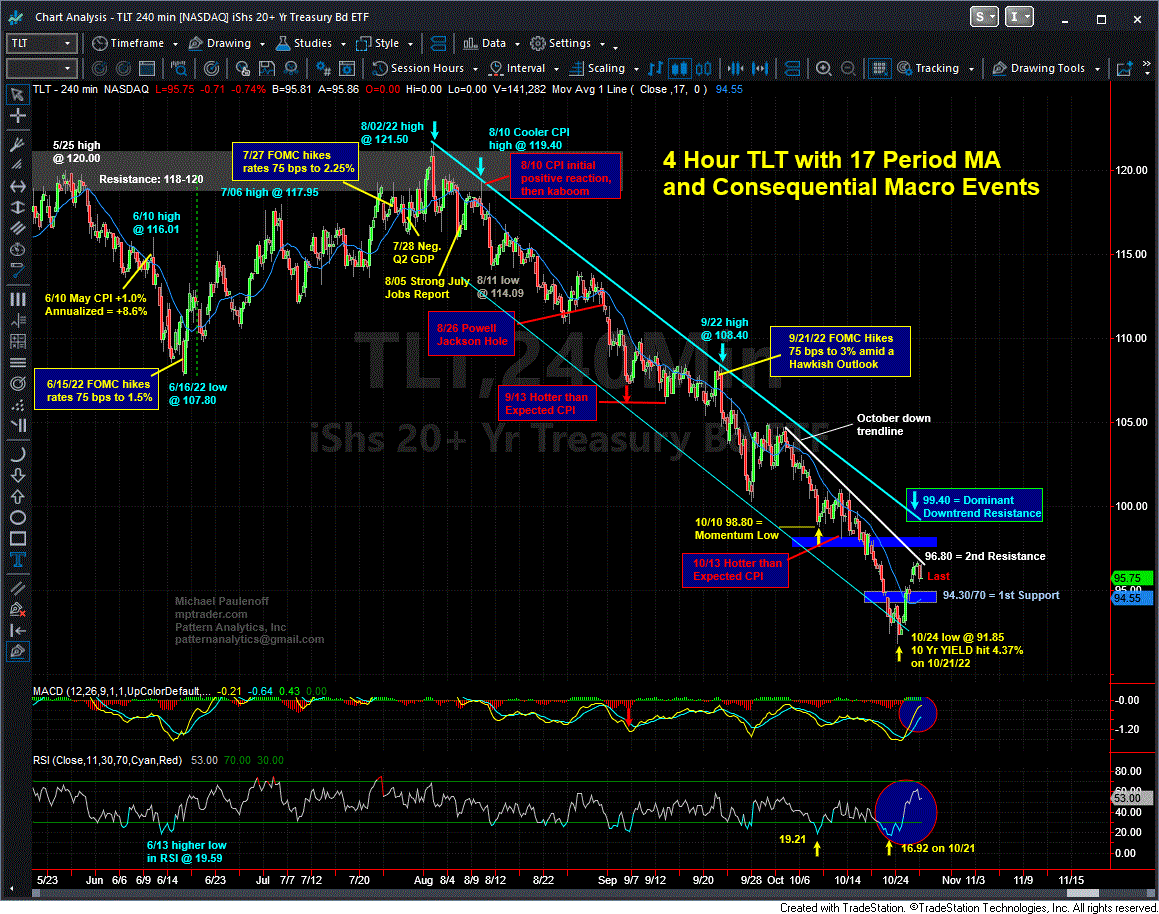Screen dimensions: 1159x914
Task: Insert an up arrow drawing object
Action: pos(17,497)
